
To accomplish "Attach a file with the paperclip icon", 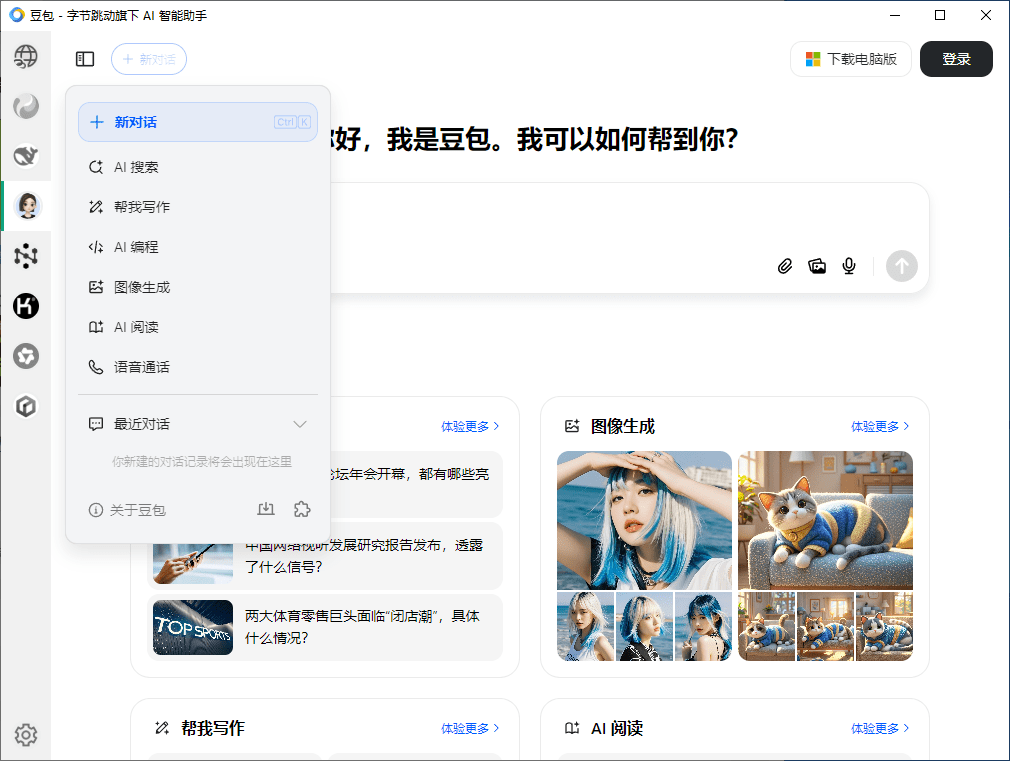I will [x=785, y=266].
